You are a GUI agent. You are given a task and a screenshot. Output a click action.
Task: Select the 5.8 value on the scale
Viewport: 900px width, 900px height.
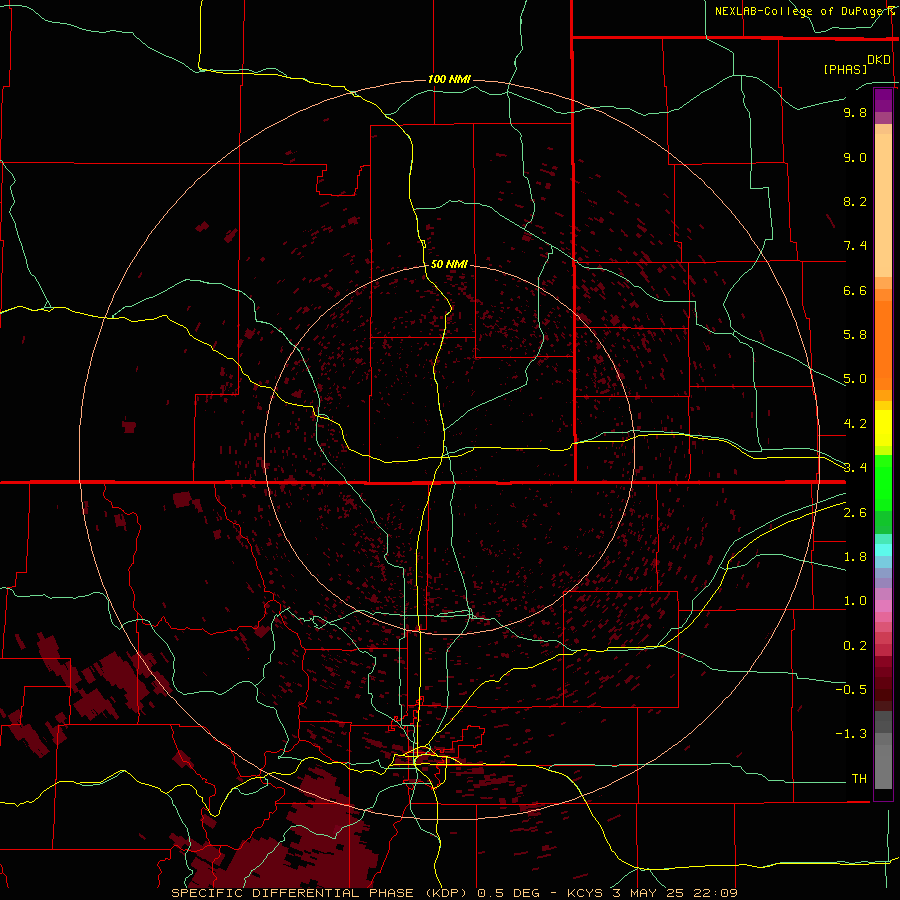(x=855, y=335)
